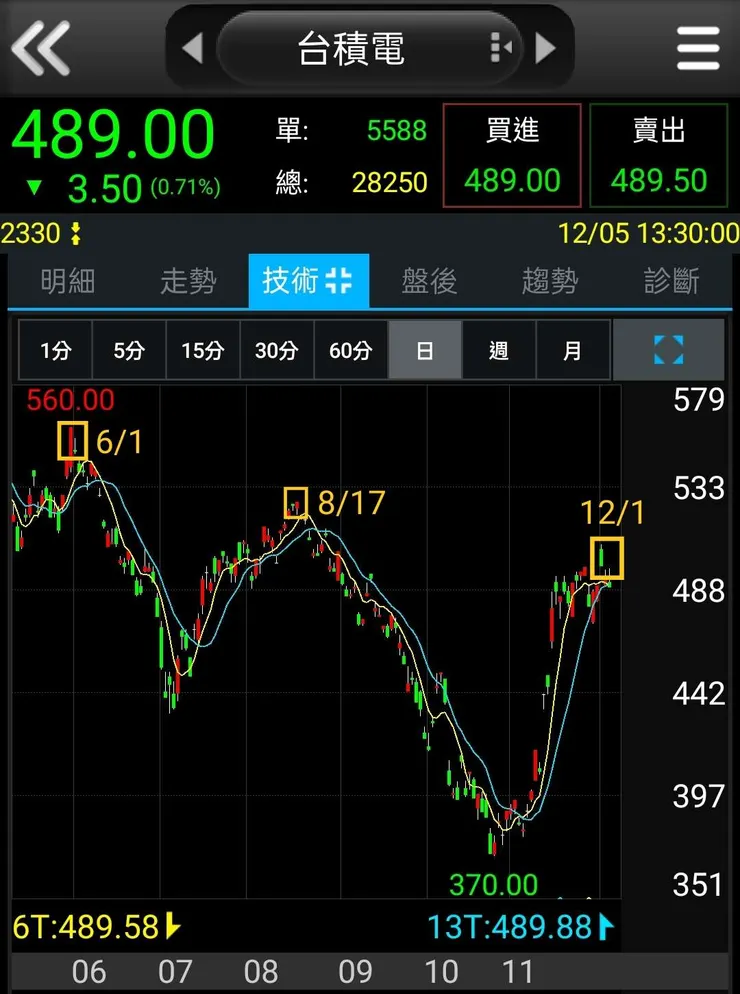Image resolution: width=740 pixels, height=994 pixels.
Task: Go to previous stock with left arrow
Action: coord(193,48)
